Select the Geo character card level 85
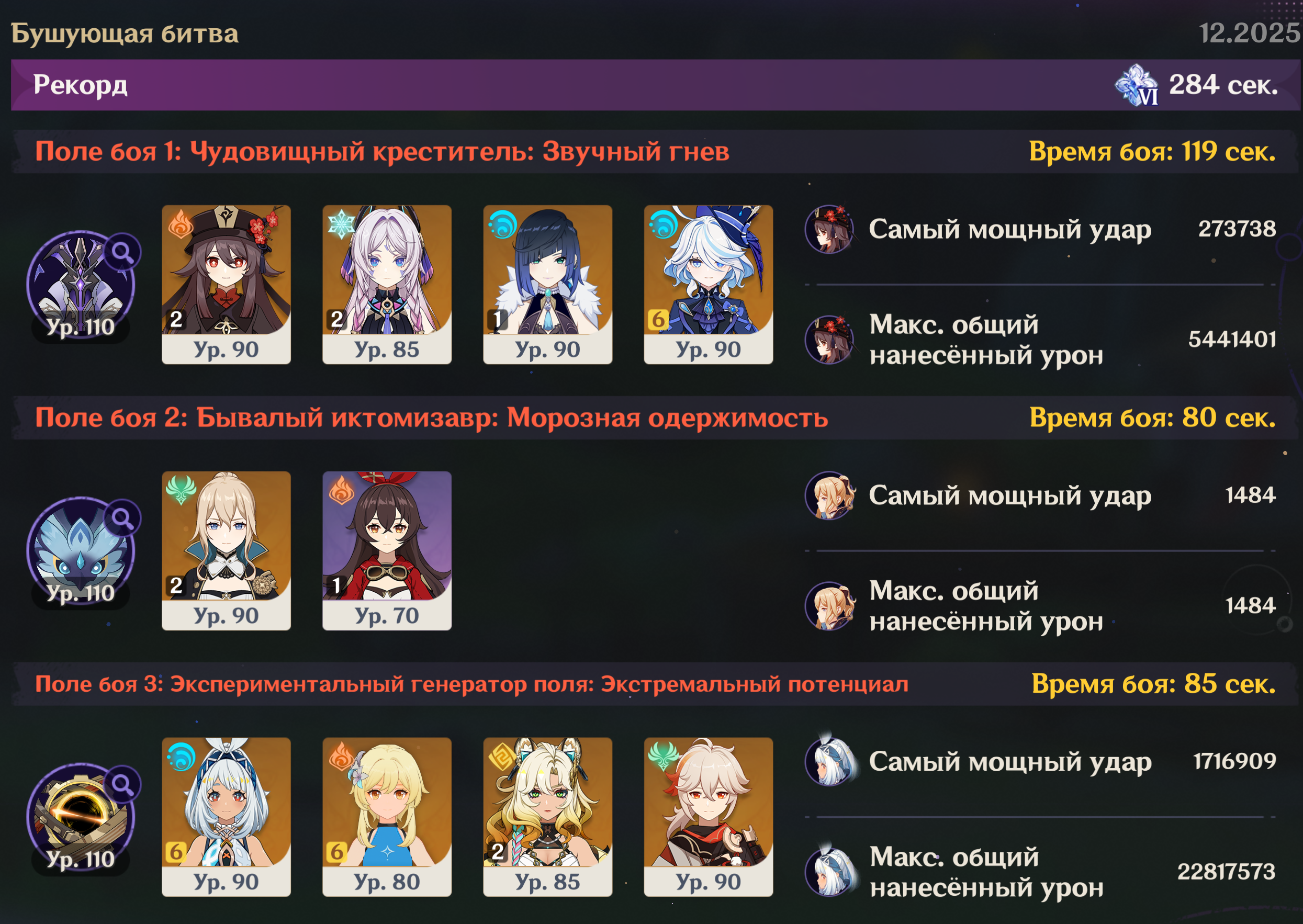The image size is (1303, 924). pos(547,817)
